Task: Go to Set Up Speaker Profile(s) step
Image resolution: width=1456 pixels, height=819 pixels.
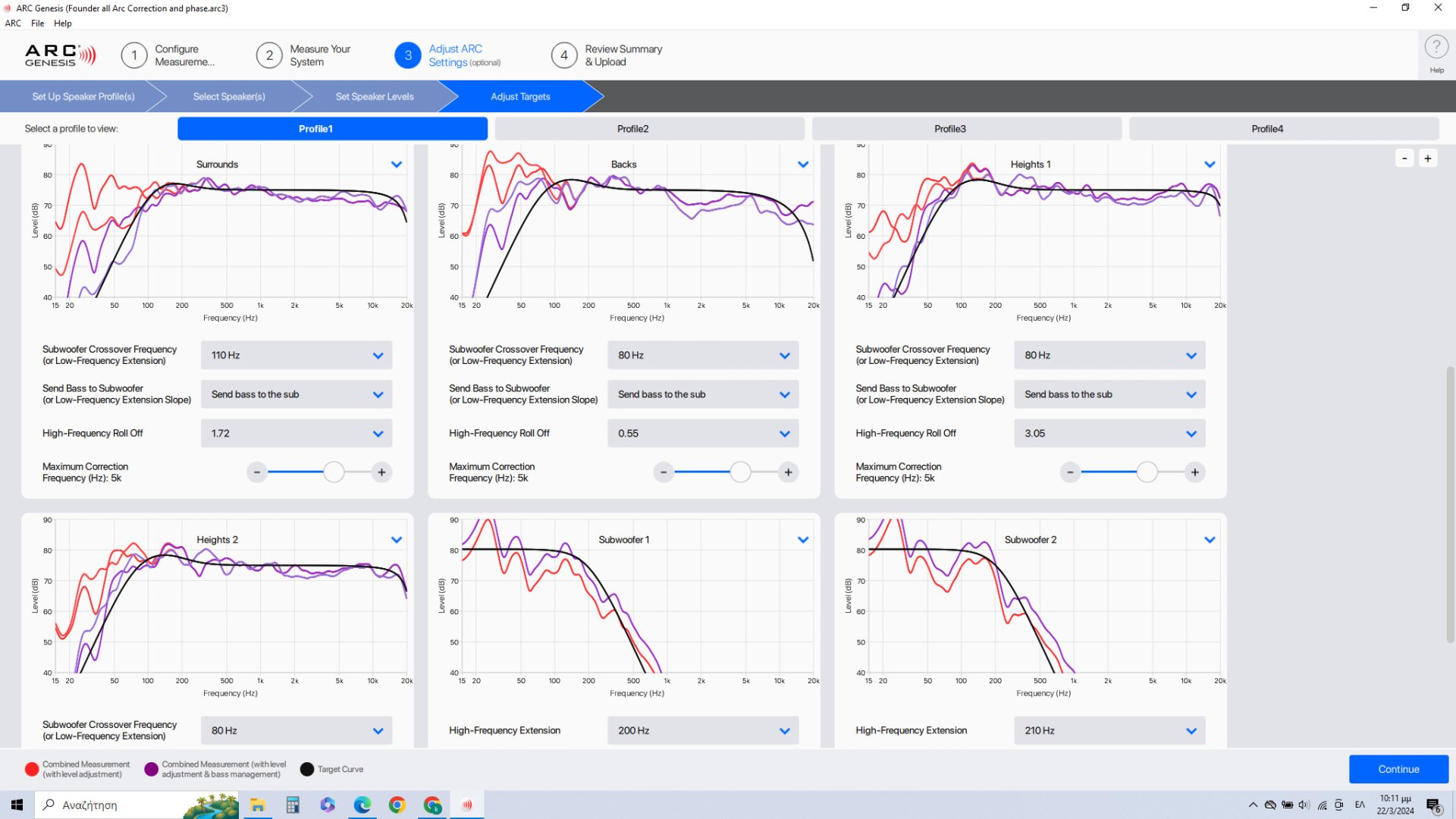Action: pyautogui.click(x=83, y=96)
